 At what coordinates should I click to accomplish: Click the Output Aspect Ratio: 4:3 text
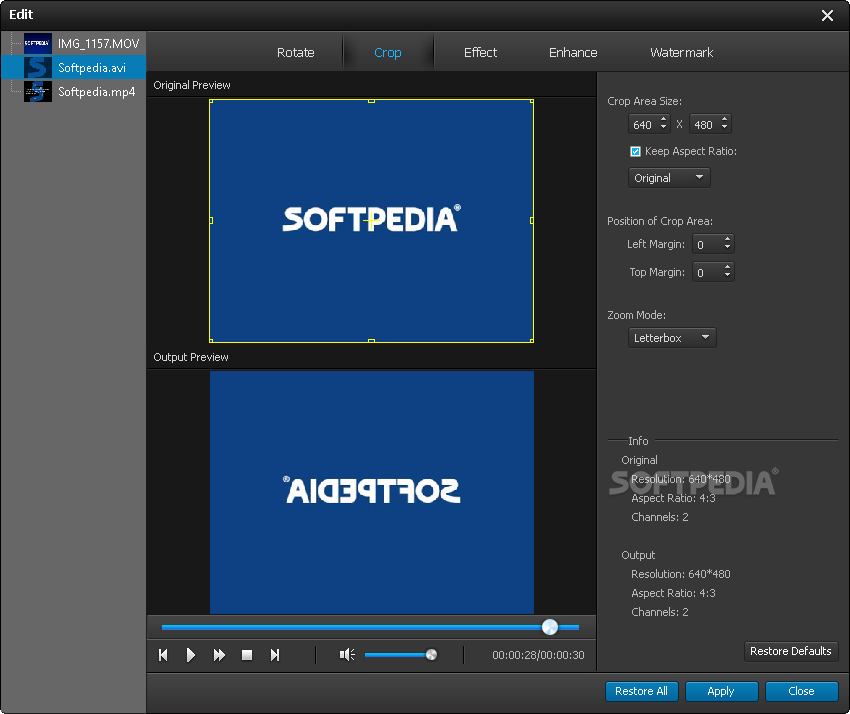click(x=673, y=593)
